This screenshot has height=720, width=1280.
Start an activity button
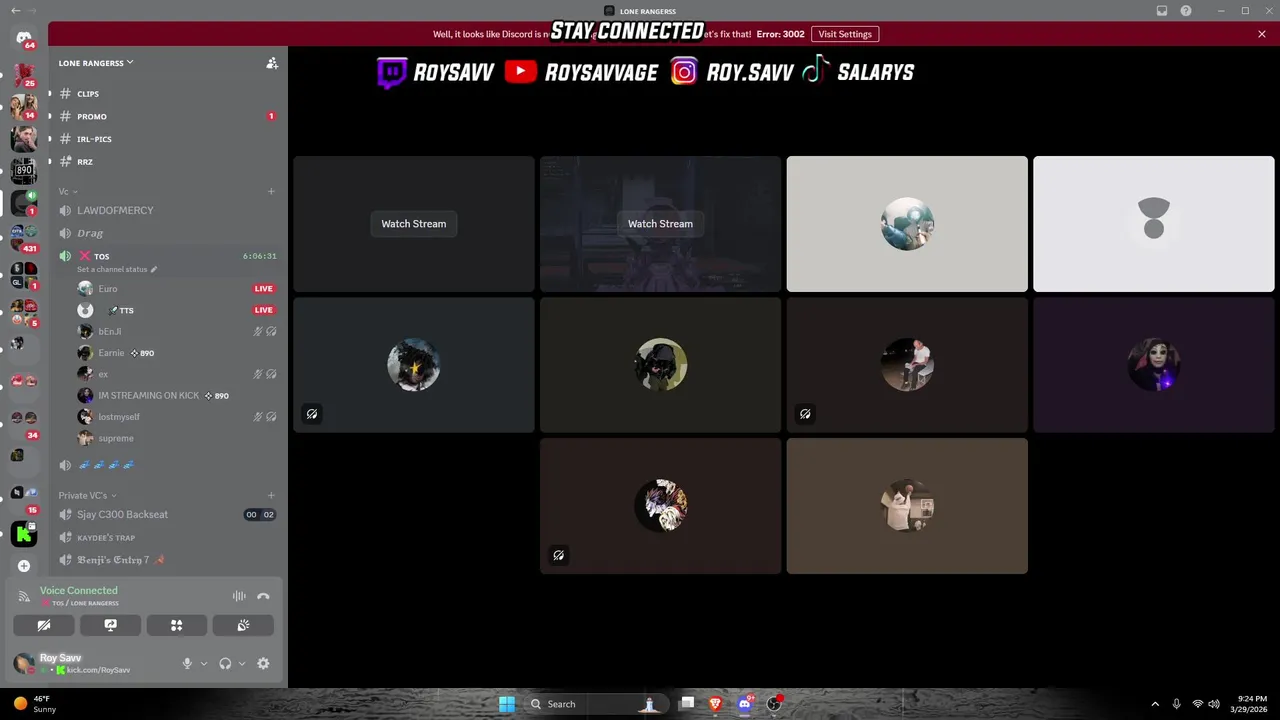pos(177,625)
